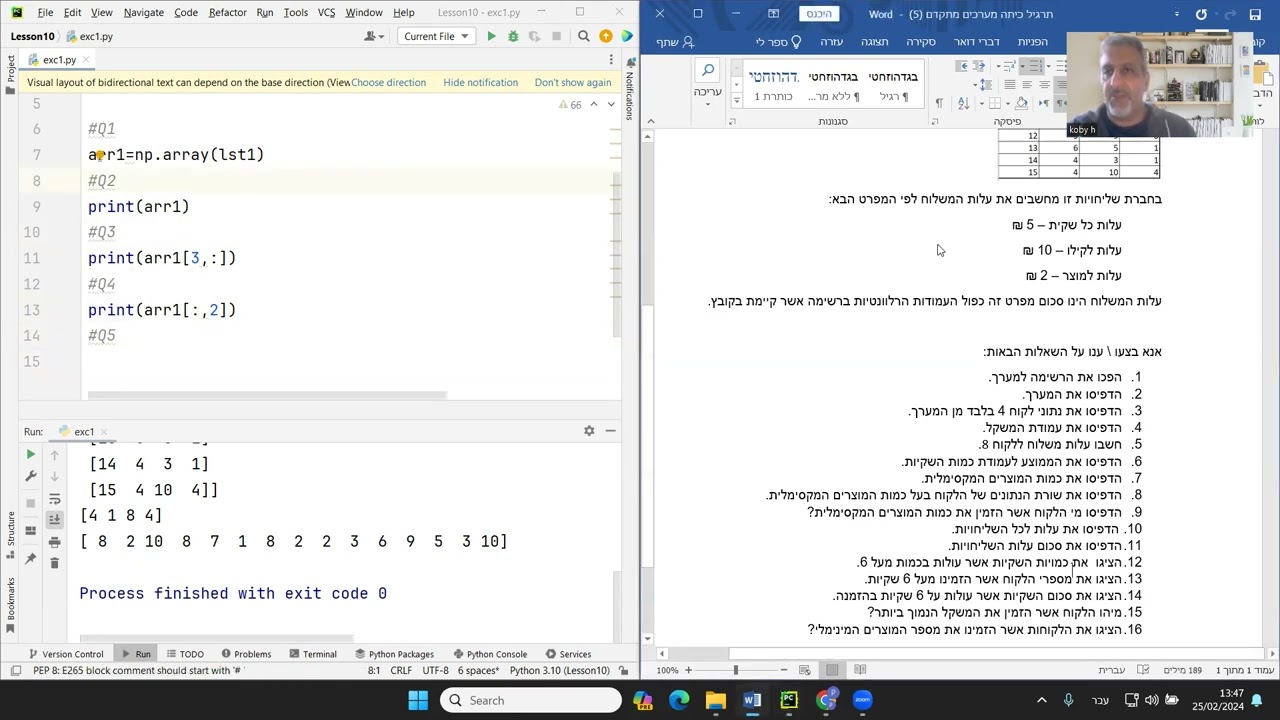
Task: Clear all output with the trash icon
Action: click(55, 563)
